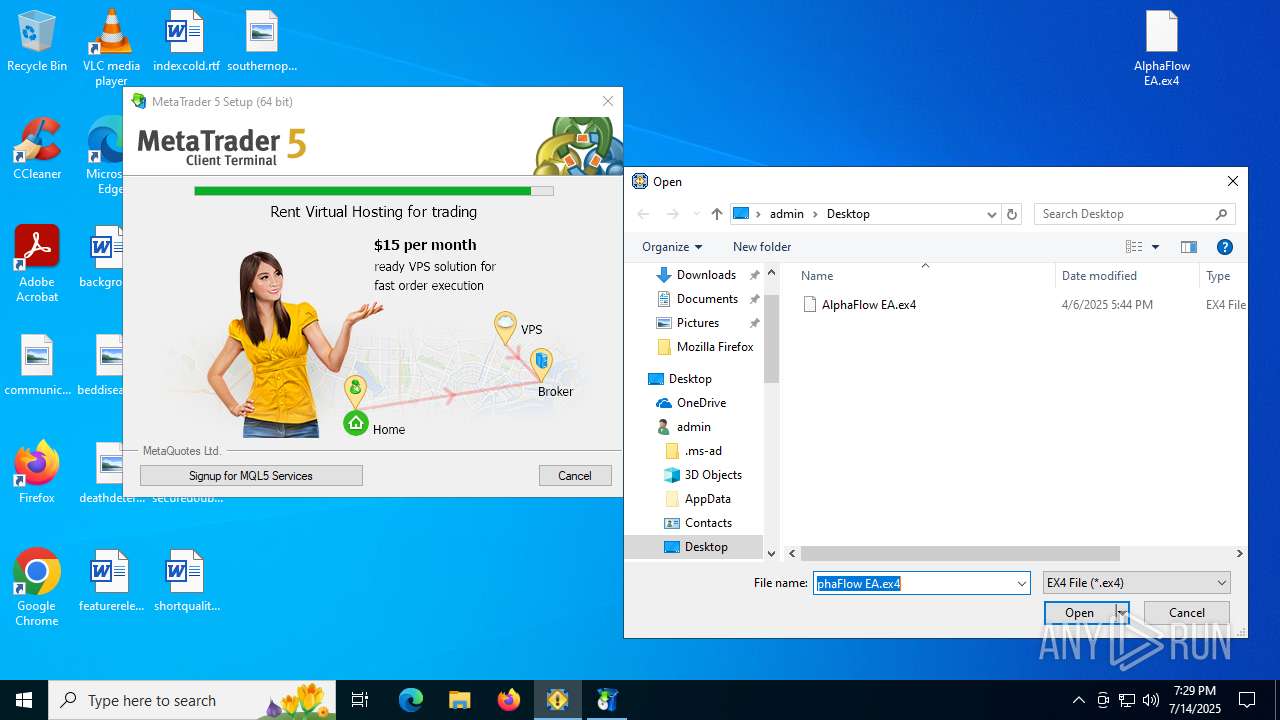The width and height of the screenshot is (1280, 720).
Task: Expand the File name history dropdown
Action: (x=1021, y=583)
